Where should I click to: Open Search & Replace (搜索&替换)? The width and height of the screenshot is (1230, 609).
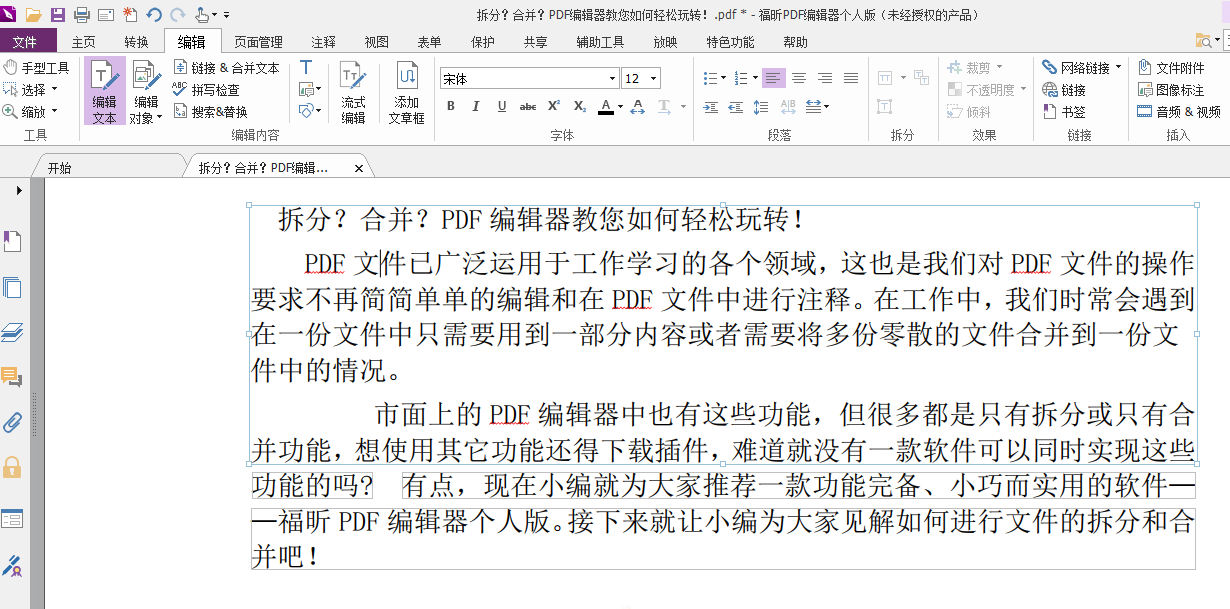pos(210,112)
